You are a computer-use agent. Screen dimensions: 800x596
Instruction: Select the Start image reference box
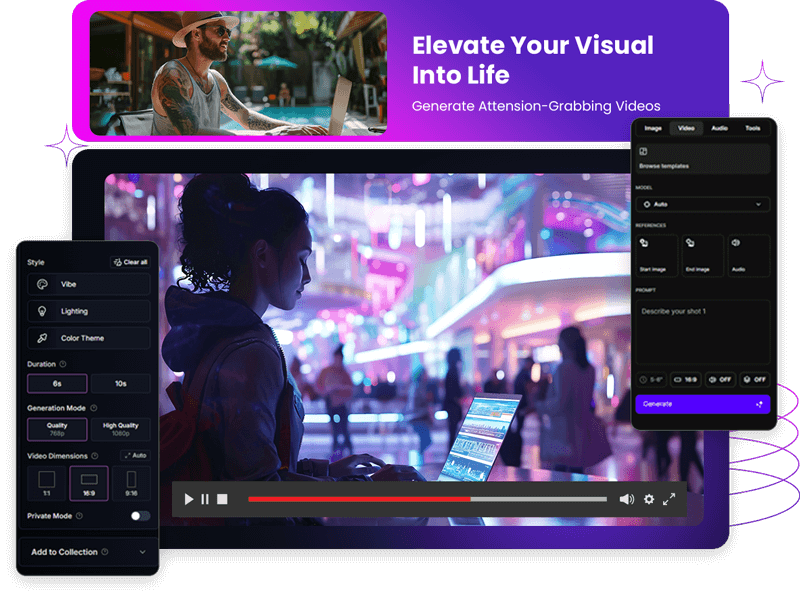654,255
